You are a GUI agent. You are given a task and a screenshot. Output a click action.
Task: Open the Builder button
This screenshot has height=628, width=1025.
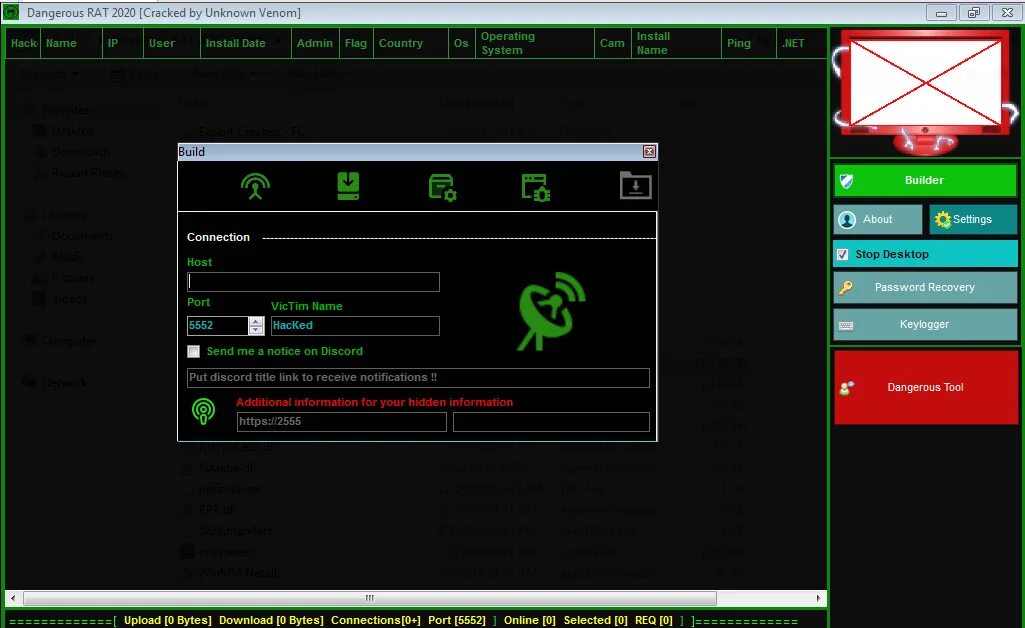click(x=925, y=180)
